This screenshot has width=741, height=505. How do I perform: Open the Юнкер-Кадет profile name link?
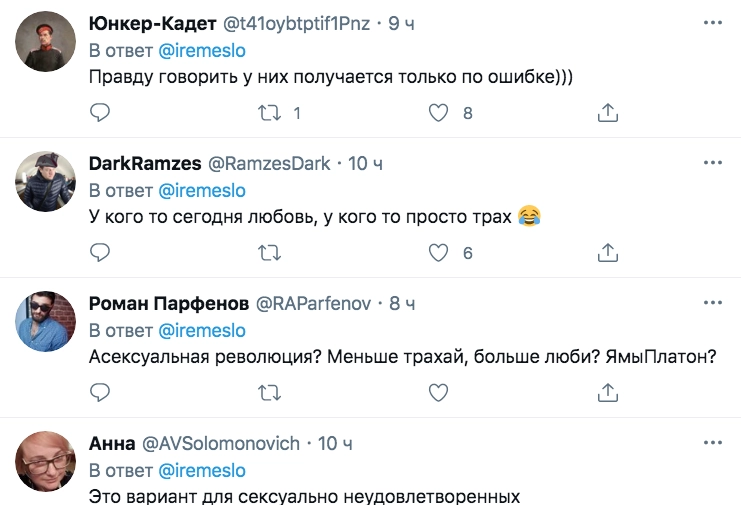tap(159, 23)
